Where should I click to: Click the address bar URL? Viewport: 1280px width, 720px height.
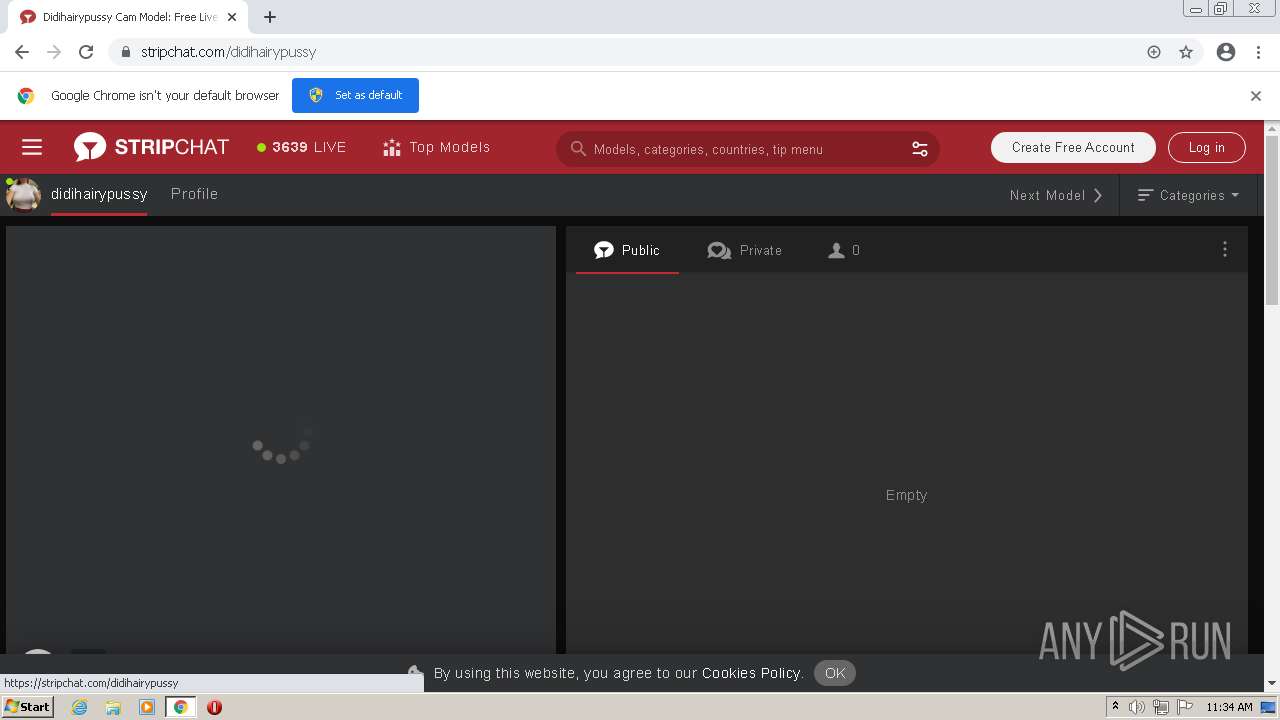[x=228, y=52]
